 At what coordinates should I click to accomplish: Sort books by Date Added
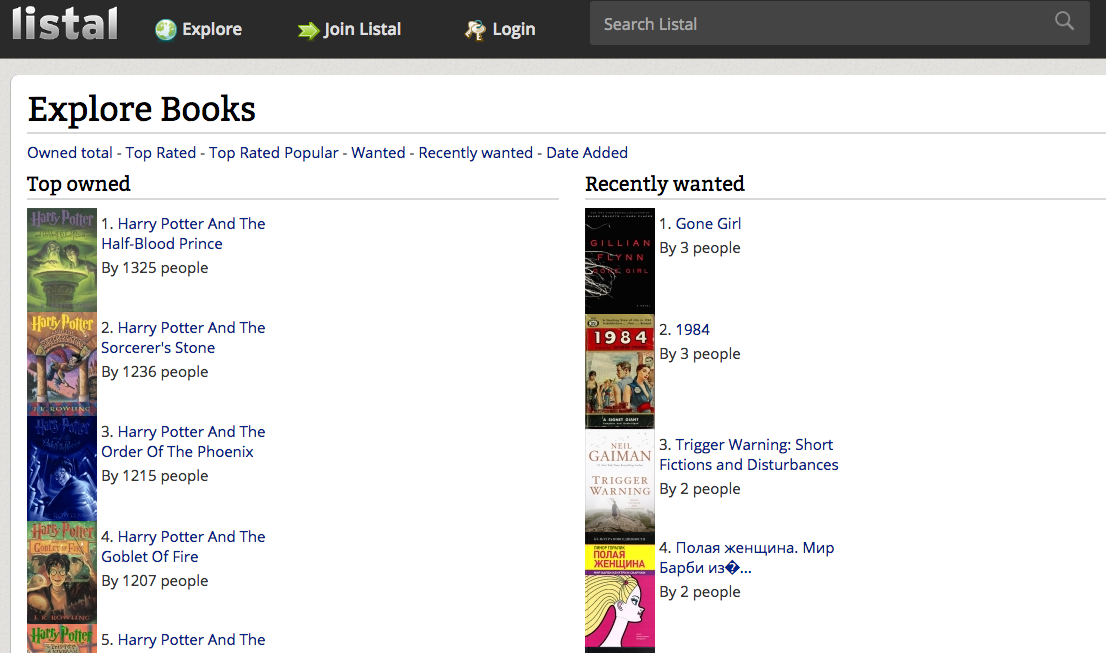[587, 153]
